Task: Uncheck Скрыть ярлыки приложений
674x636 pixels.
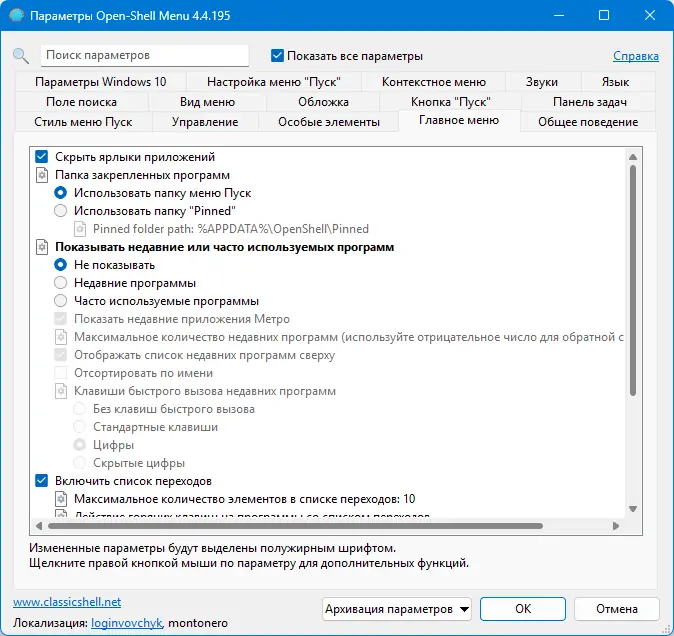Action: tap(42, 156)
